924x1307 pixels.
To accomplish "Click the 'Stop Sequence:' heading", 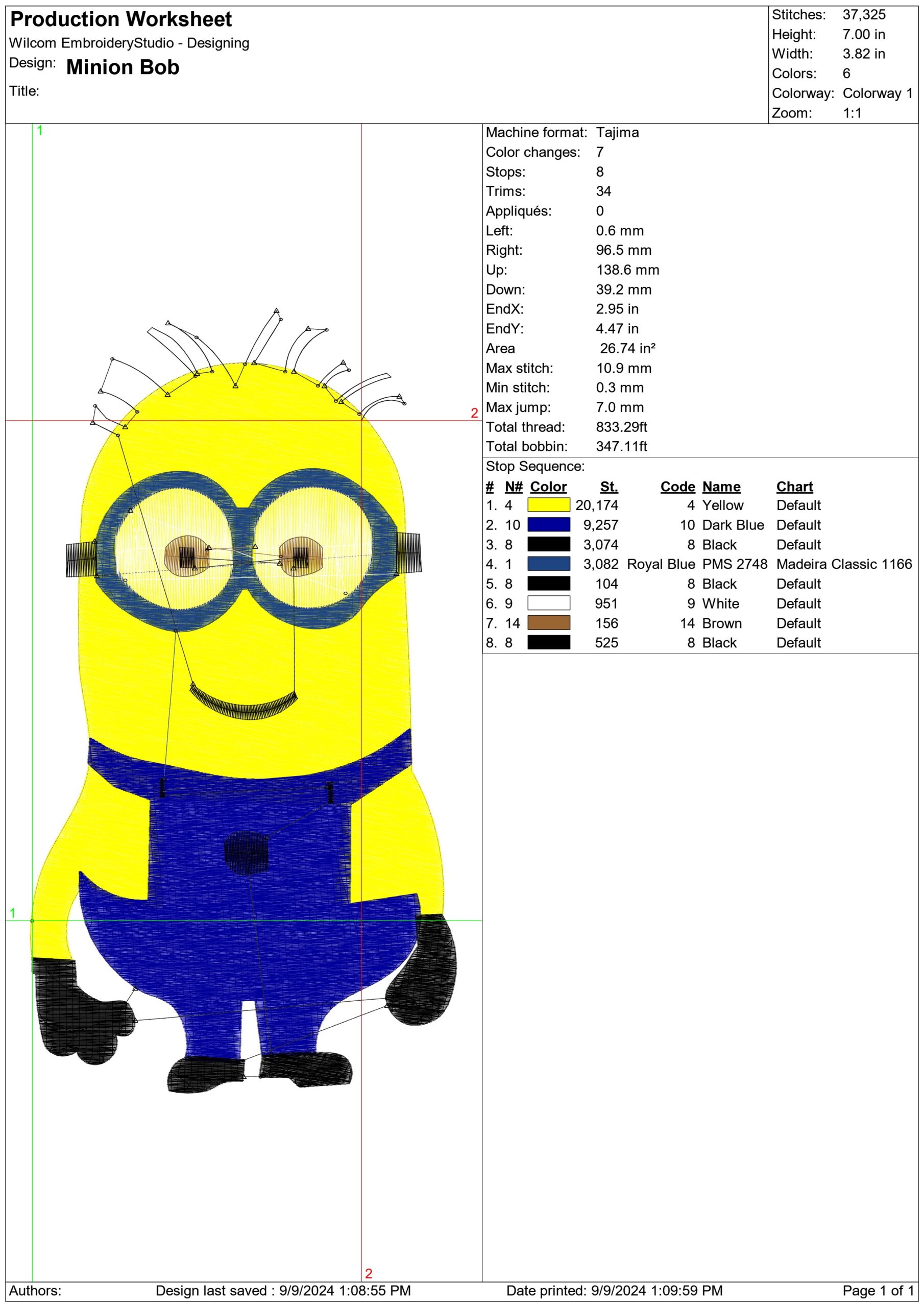I will click(535, 466).
